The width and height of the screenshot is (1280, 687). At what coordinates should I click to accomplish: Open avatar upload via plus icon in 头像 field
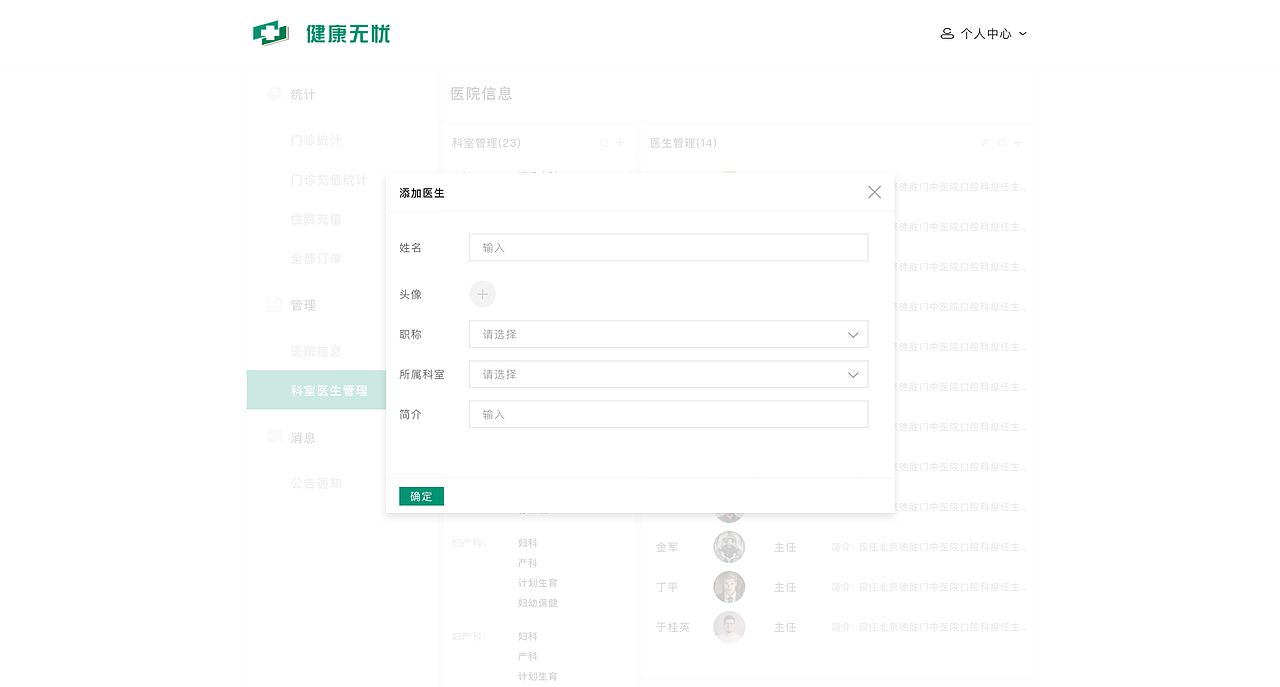coord(482,294)
